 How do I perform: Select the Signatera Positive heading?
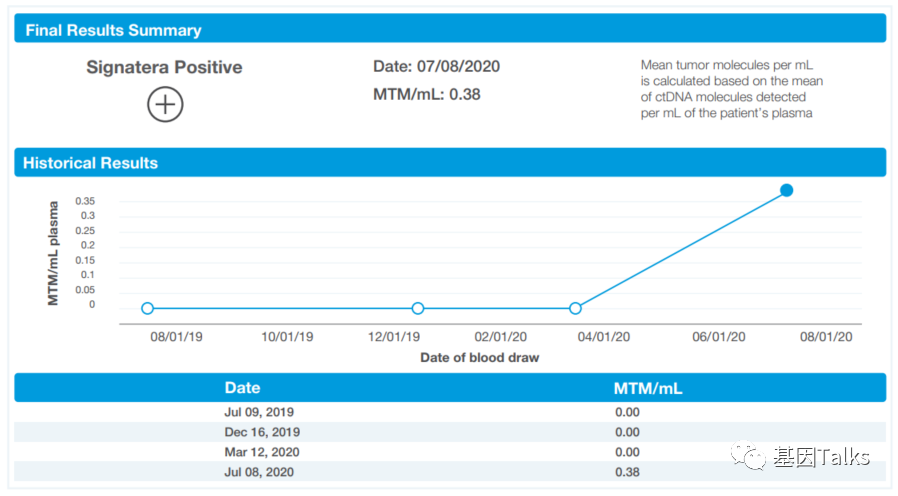click(164, 67)
